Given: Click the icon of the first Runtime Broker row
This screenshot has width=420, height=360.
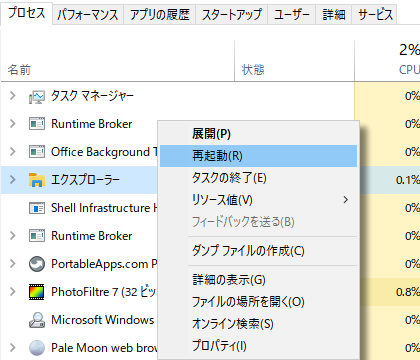Looking at the screenshot, I should [37, 124].
